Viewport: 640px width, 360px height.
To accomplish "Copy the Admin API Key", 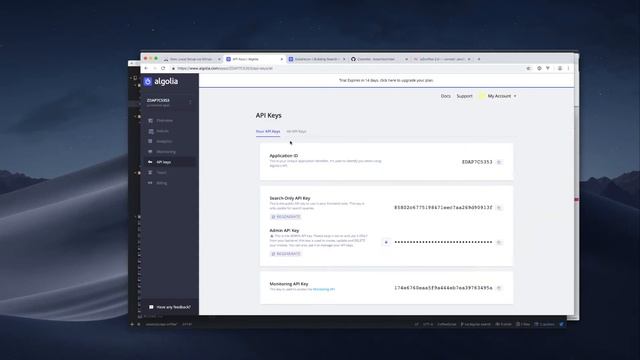I will tap(499, 242).
